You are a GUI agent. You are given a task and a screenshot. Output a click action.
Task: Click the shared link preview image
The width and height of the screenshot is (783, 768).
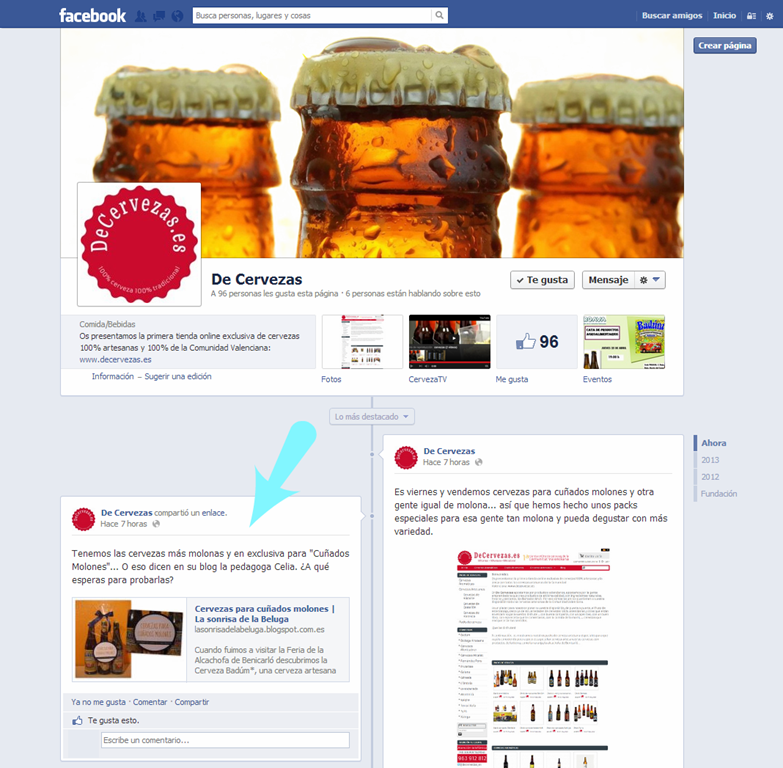click(x=129, y=640)
